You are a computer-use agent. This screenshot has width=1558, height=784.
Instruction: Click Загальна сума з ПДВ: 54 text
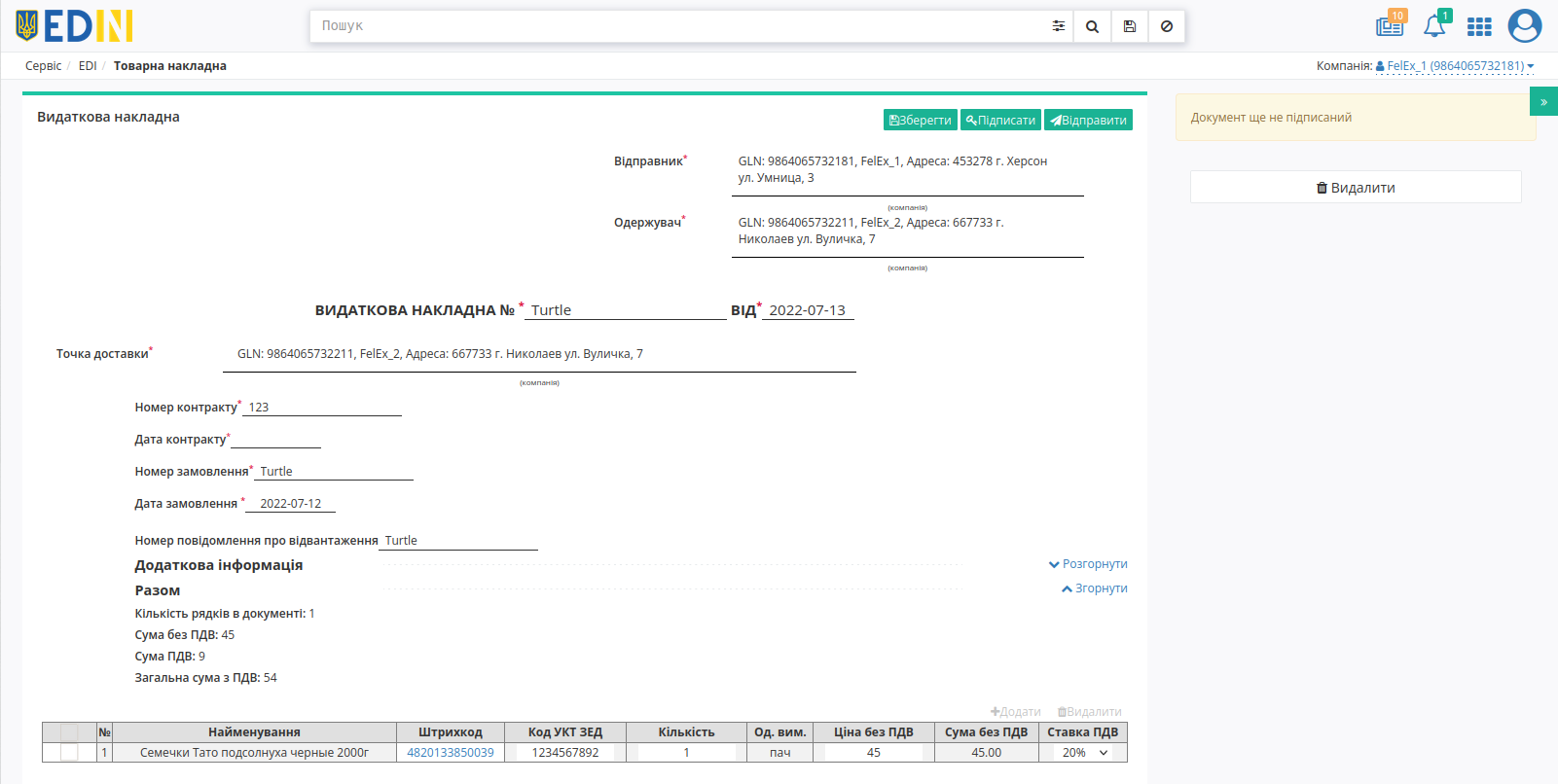coord(205,678)
